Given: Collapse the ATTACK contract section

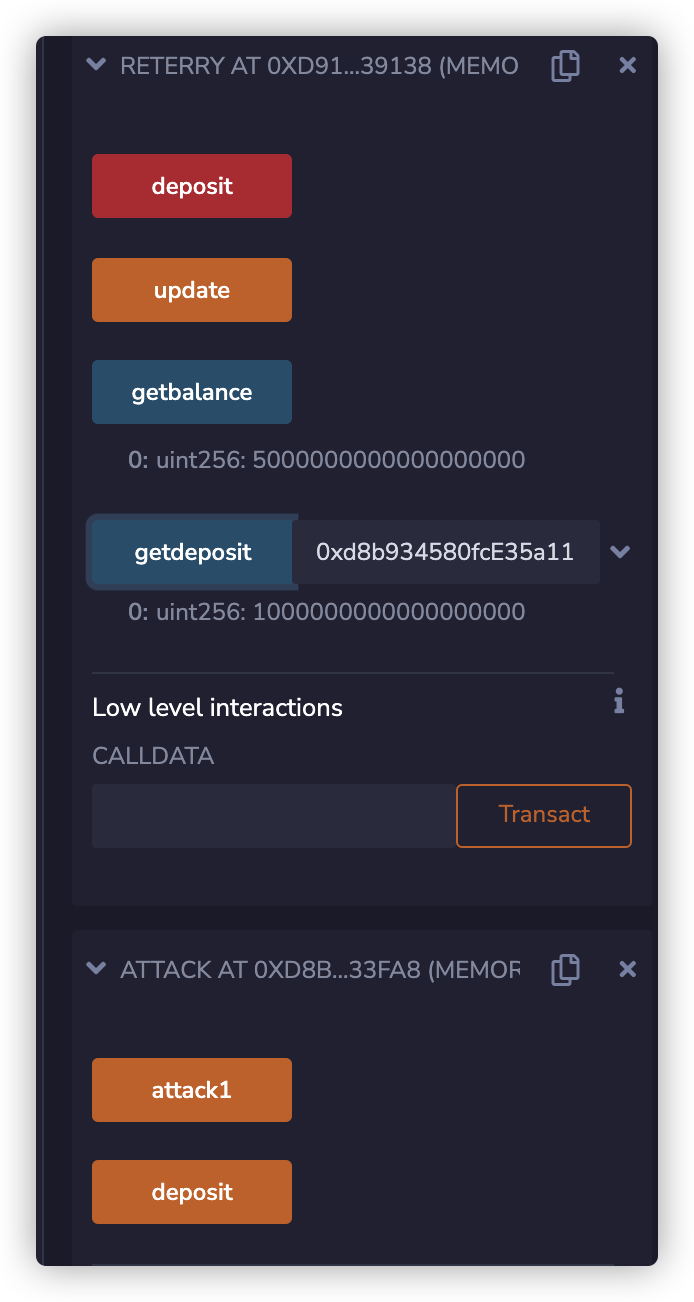Looking at the screenshot, I should [x=96, y=968].
